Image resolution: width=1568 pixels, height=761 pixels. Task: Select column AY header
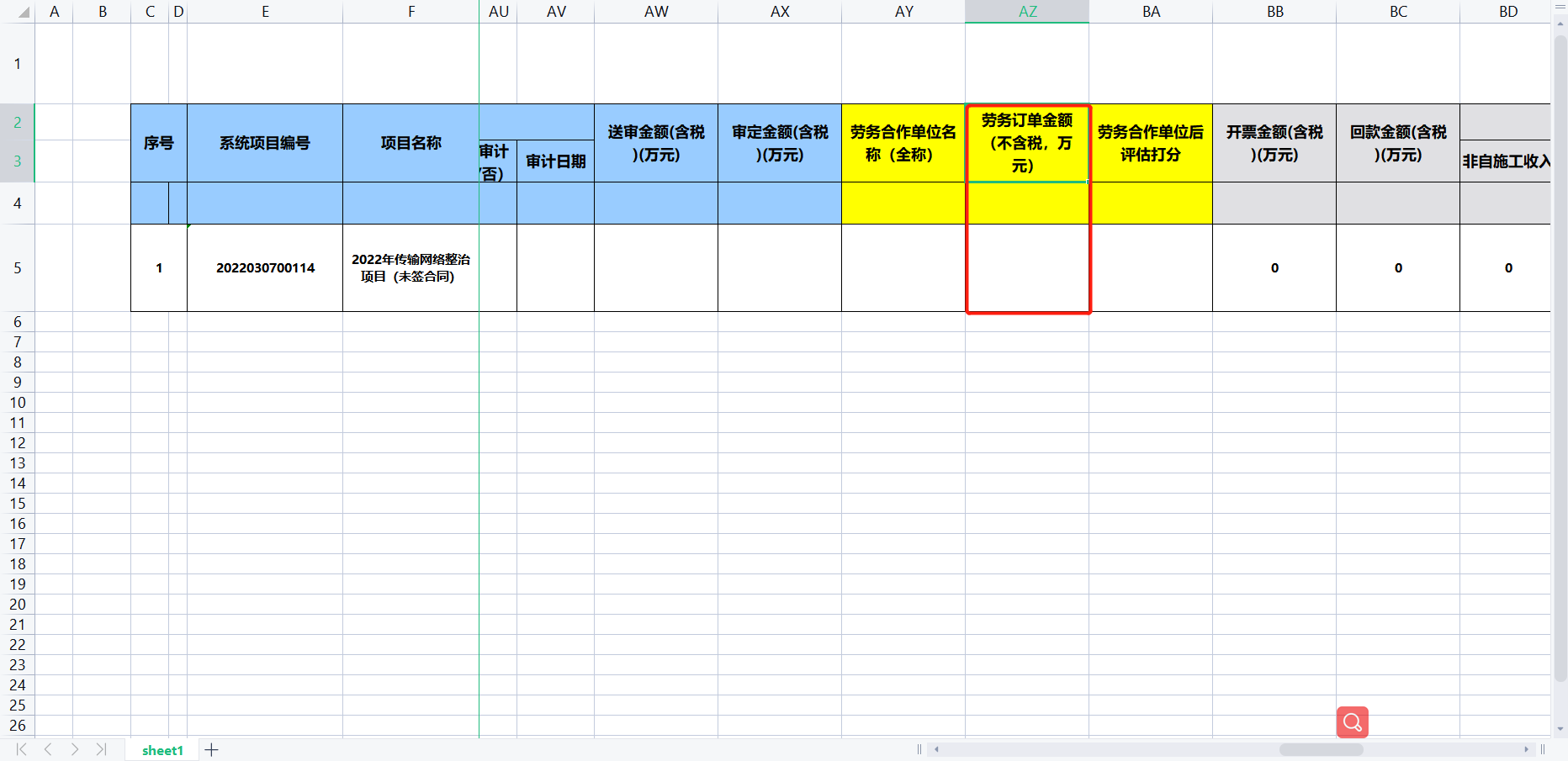pyautogui.click(x=903, y=12)
